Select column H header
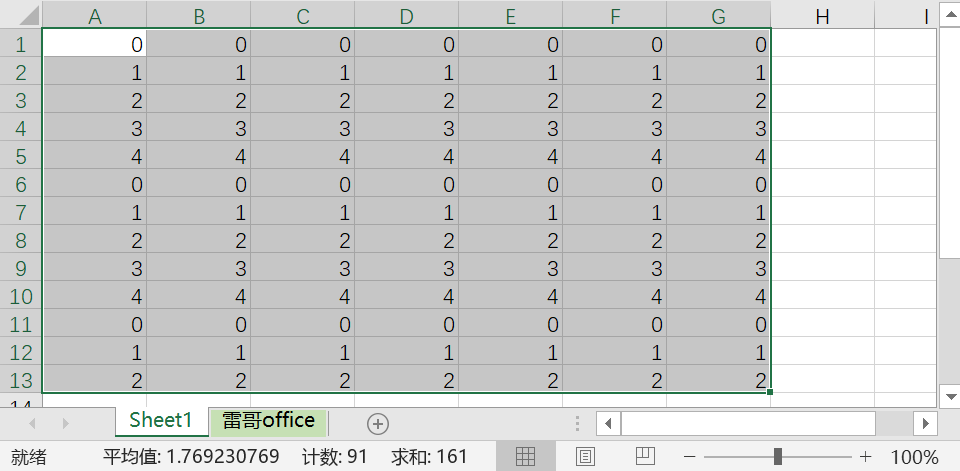 click(x=822, y=15)
